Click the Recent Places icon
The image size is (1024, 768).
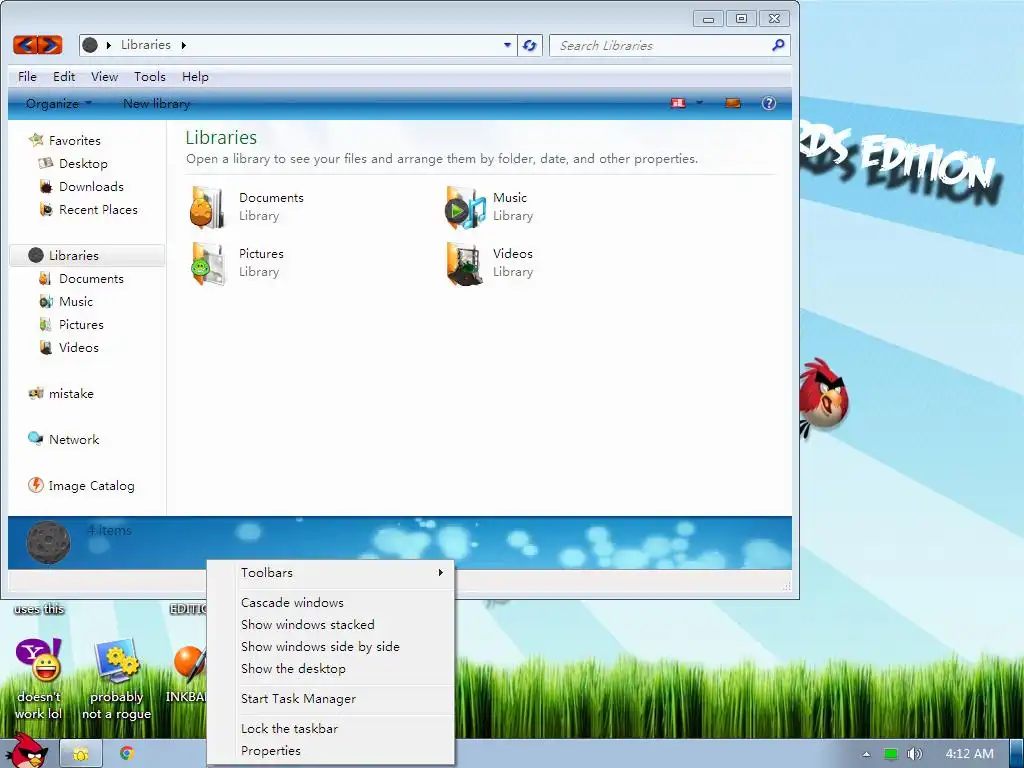46,210
